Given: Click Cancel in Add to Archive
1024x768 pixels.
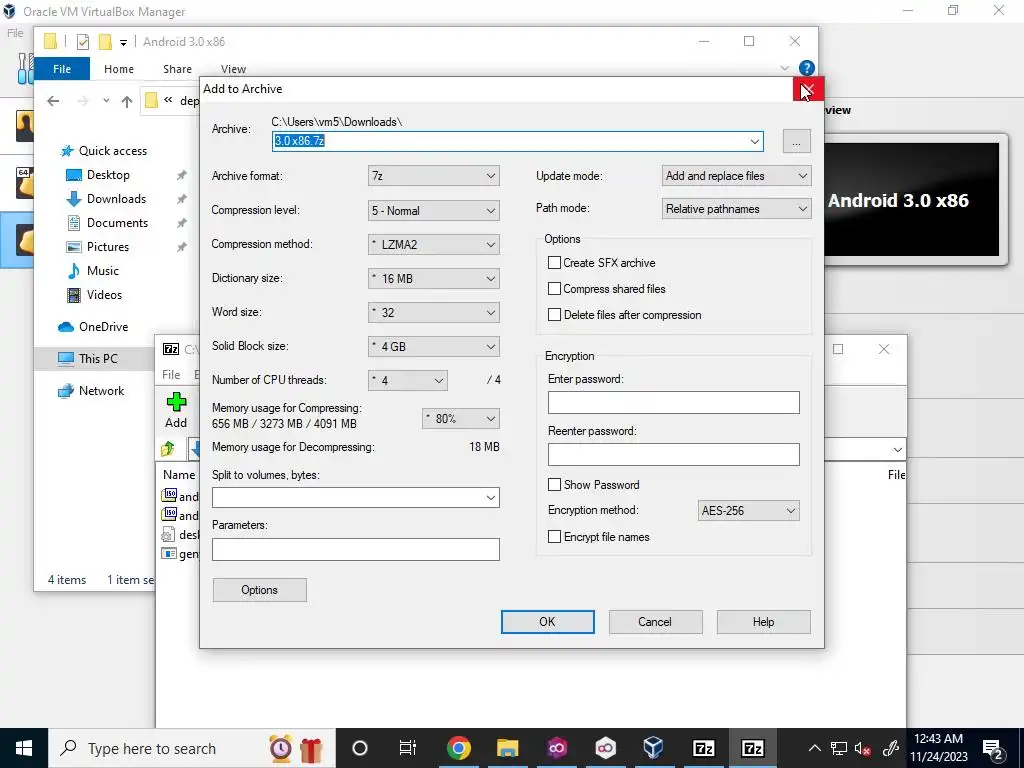Looking at the screenshot, I should (655, 622).
